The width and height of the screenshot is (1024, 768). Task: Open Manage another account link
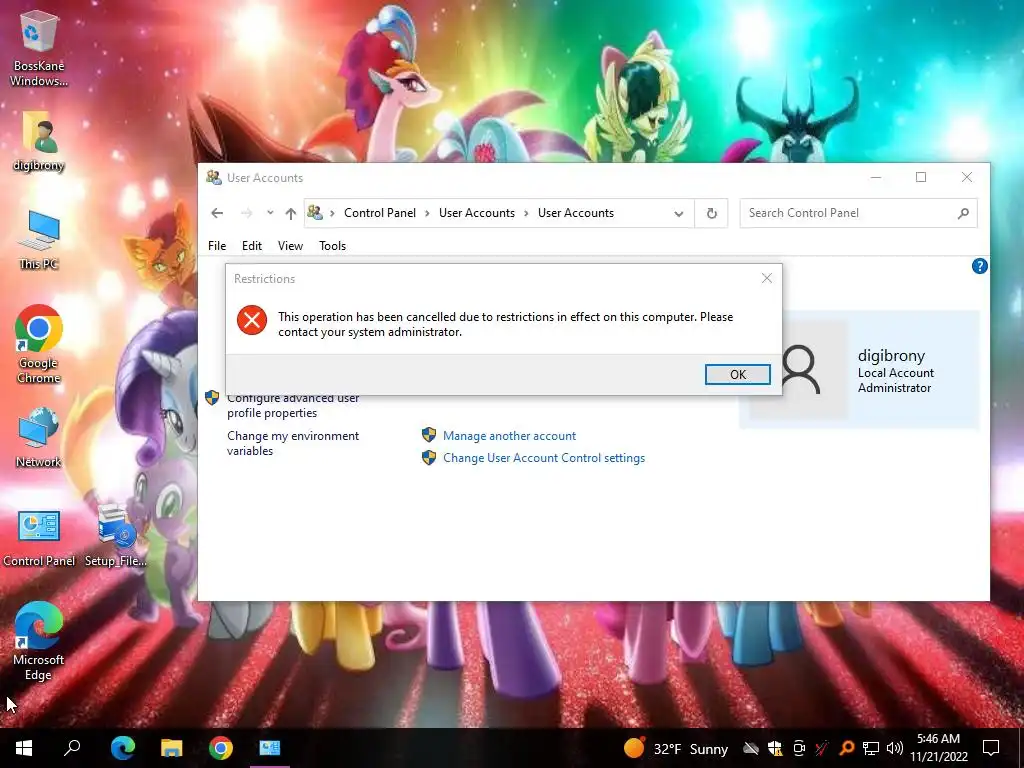pyautogui.click(x=509, y=436)
